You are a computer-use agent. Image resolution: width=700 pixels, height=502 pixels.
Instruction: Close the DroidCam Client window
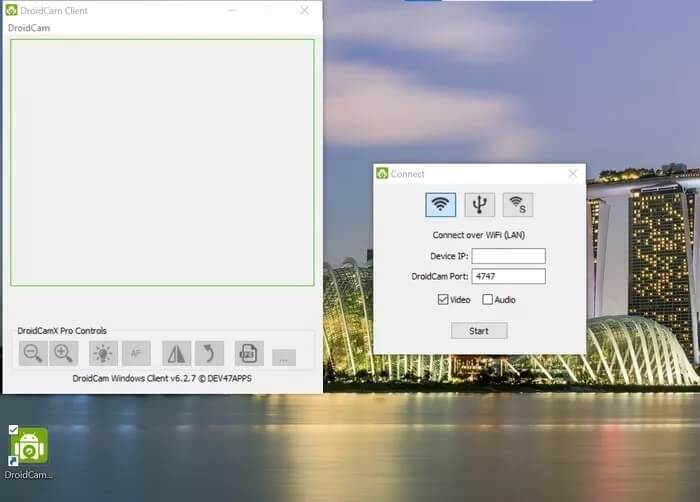click(304, 10)
